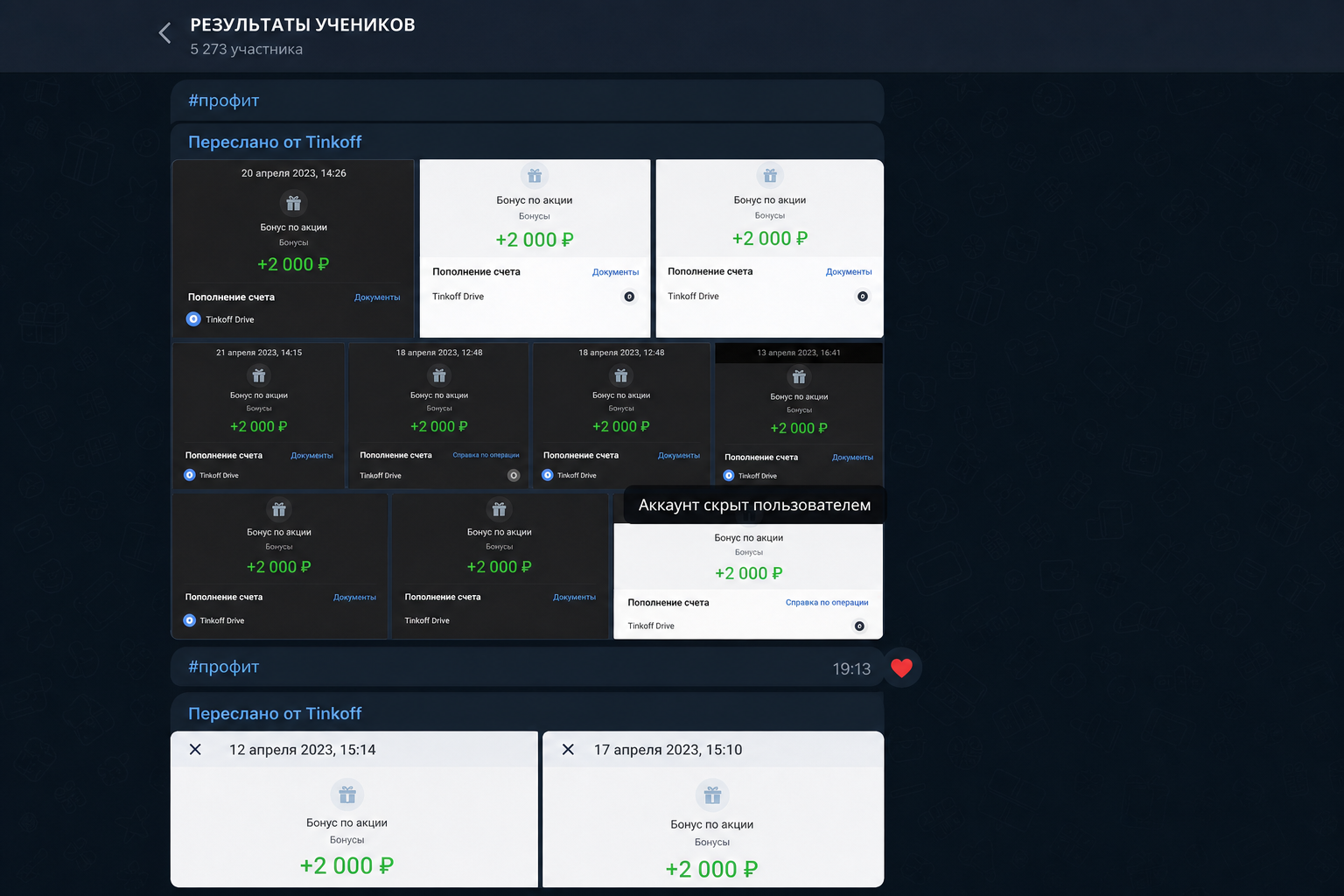Click "+2 000 ₽" in the 13 апреля card
Viewport: 1344px width, 896px height.
tap(799, 428)
